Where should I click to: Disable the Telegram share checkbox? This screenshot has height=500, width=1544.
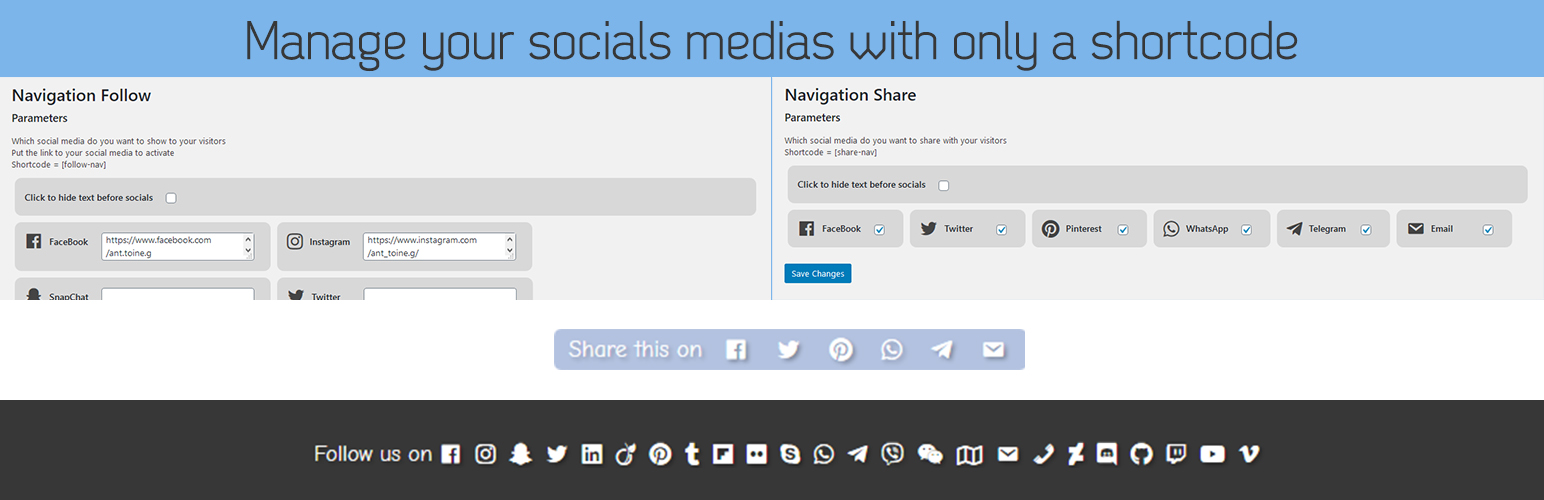pos(1366,229)
